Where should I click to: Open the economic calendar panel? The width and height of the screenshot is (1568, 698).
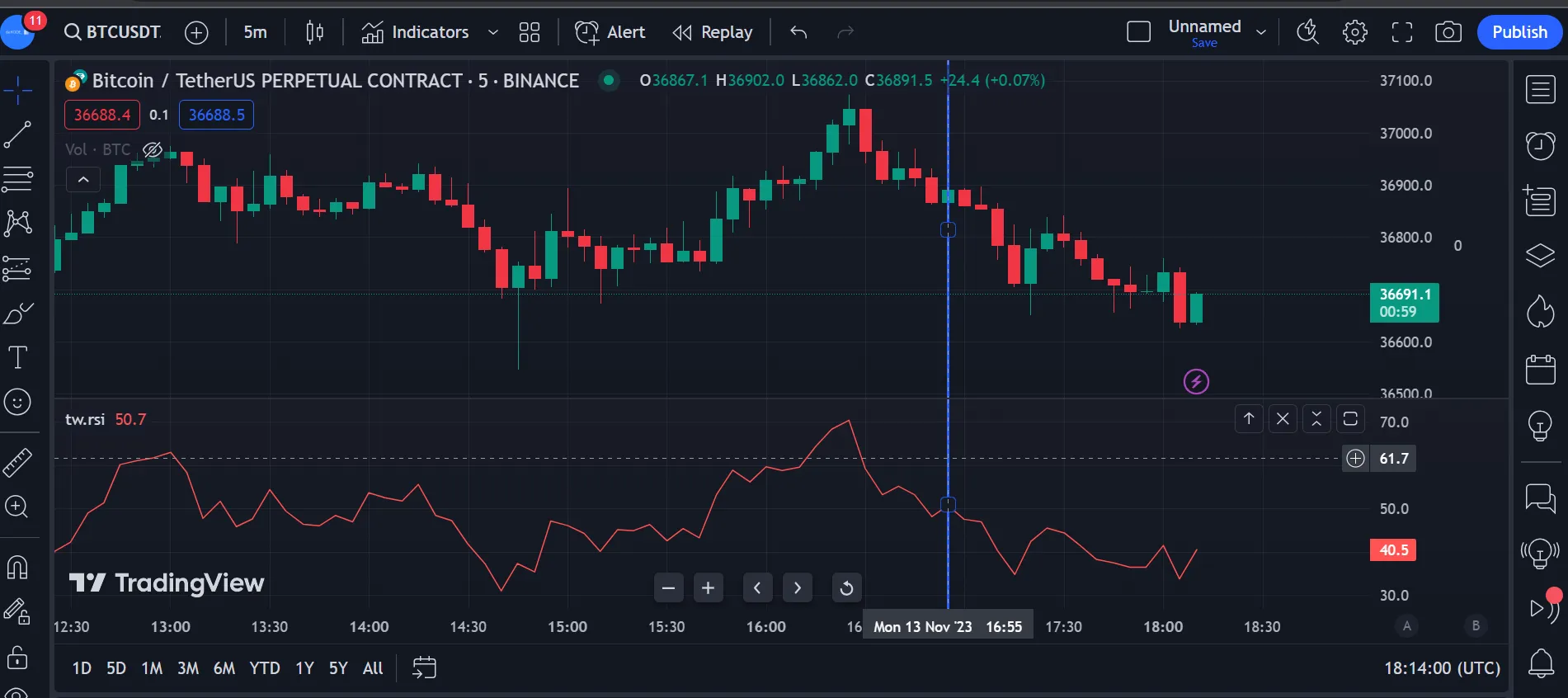point(1540,369)
